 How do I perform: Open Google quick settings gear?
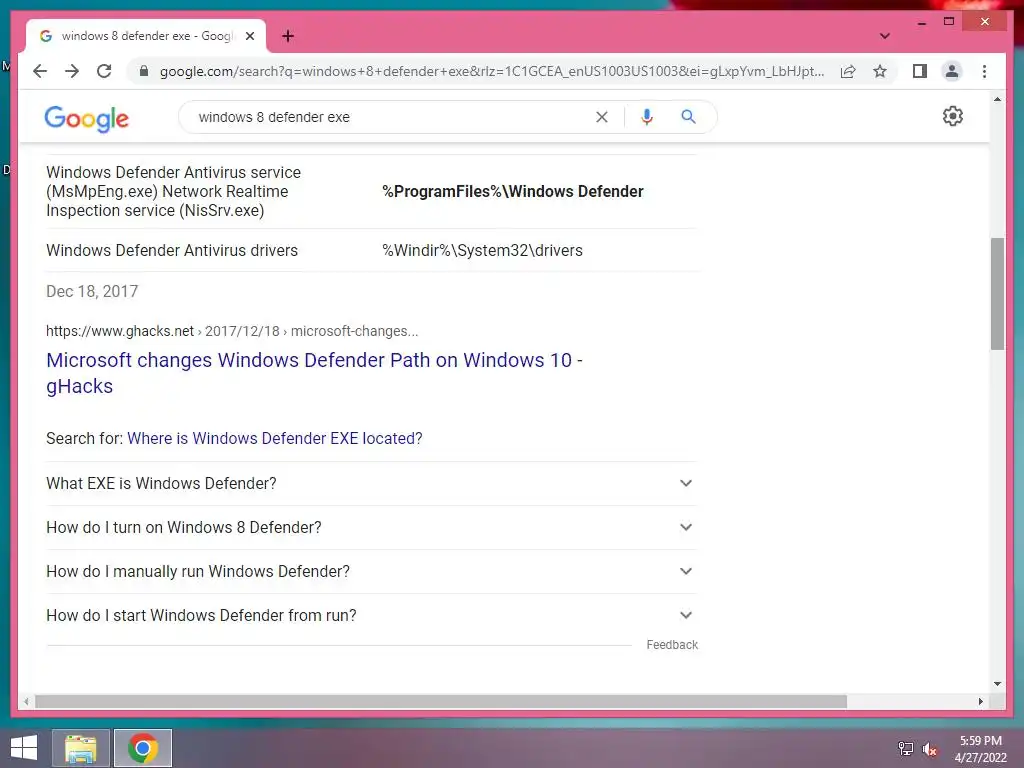[x=953, y=116]
